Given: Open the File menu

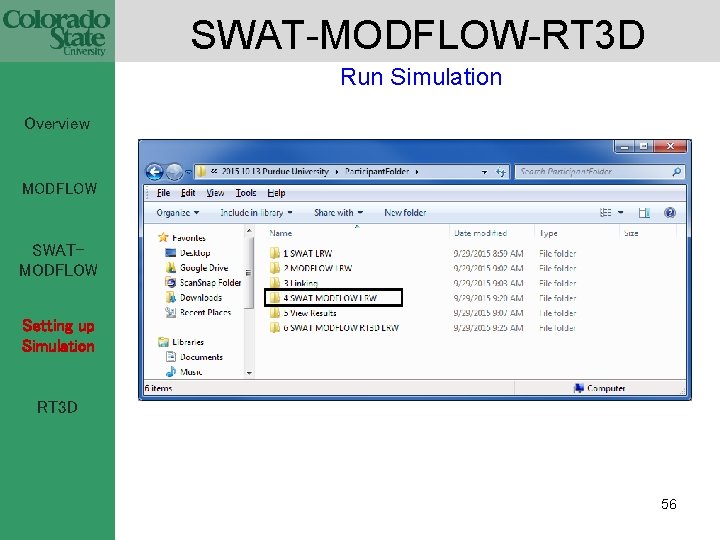Looking at the screenshot, I should [163, 193].
